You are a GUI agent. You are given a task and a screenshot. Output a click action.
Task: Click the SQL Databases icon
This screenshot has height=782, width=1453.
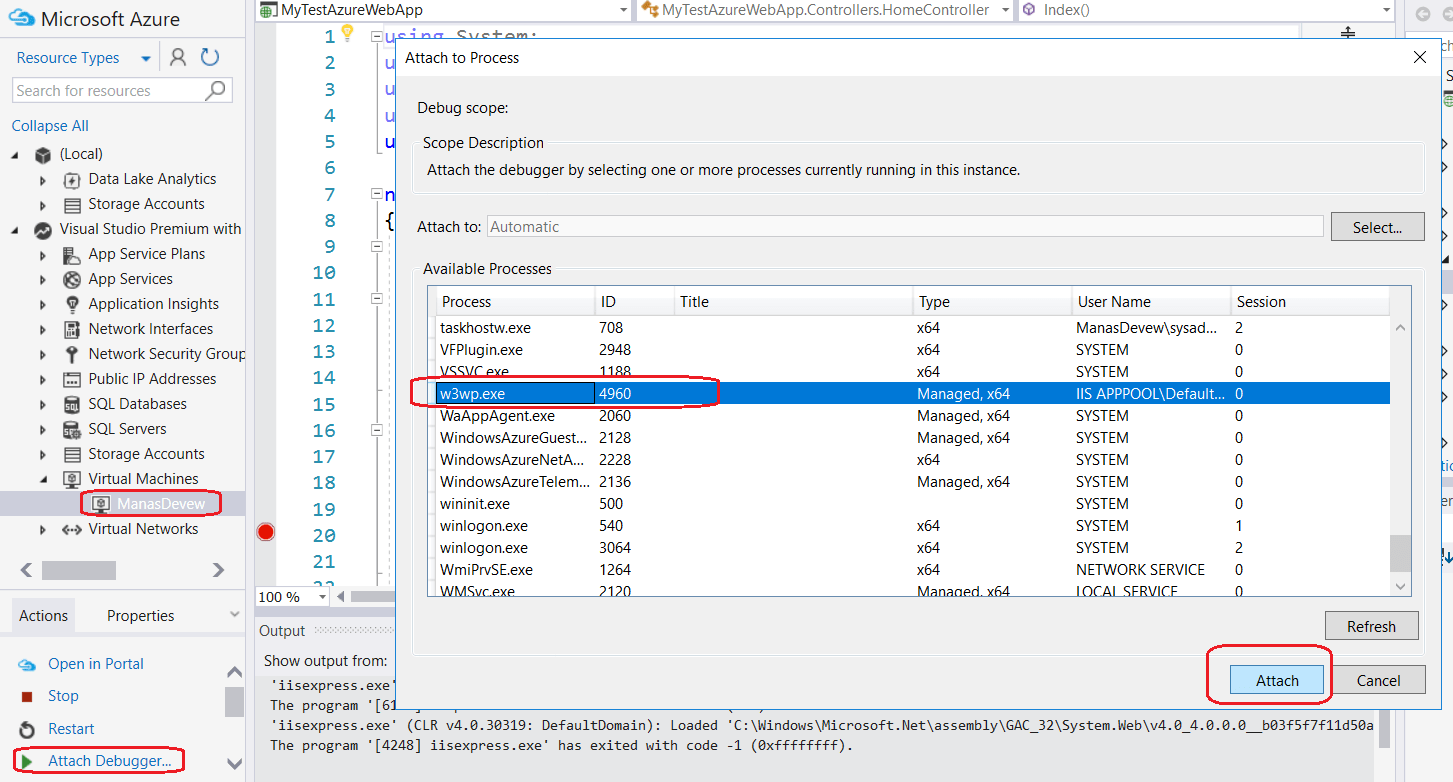point(70,403)
